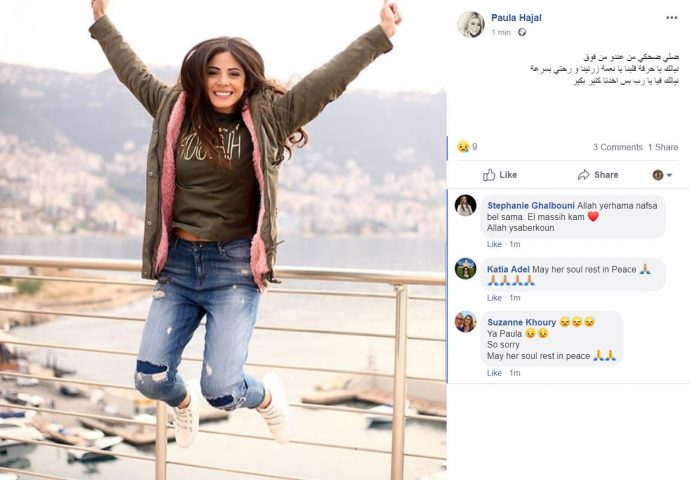The width and height of the screenshot is (690, 480).
Task: Open the 3 Comments link
Action: [617, 147]
